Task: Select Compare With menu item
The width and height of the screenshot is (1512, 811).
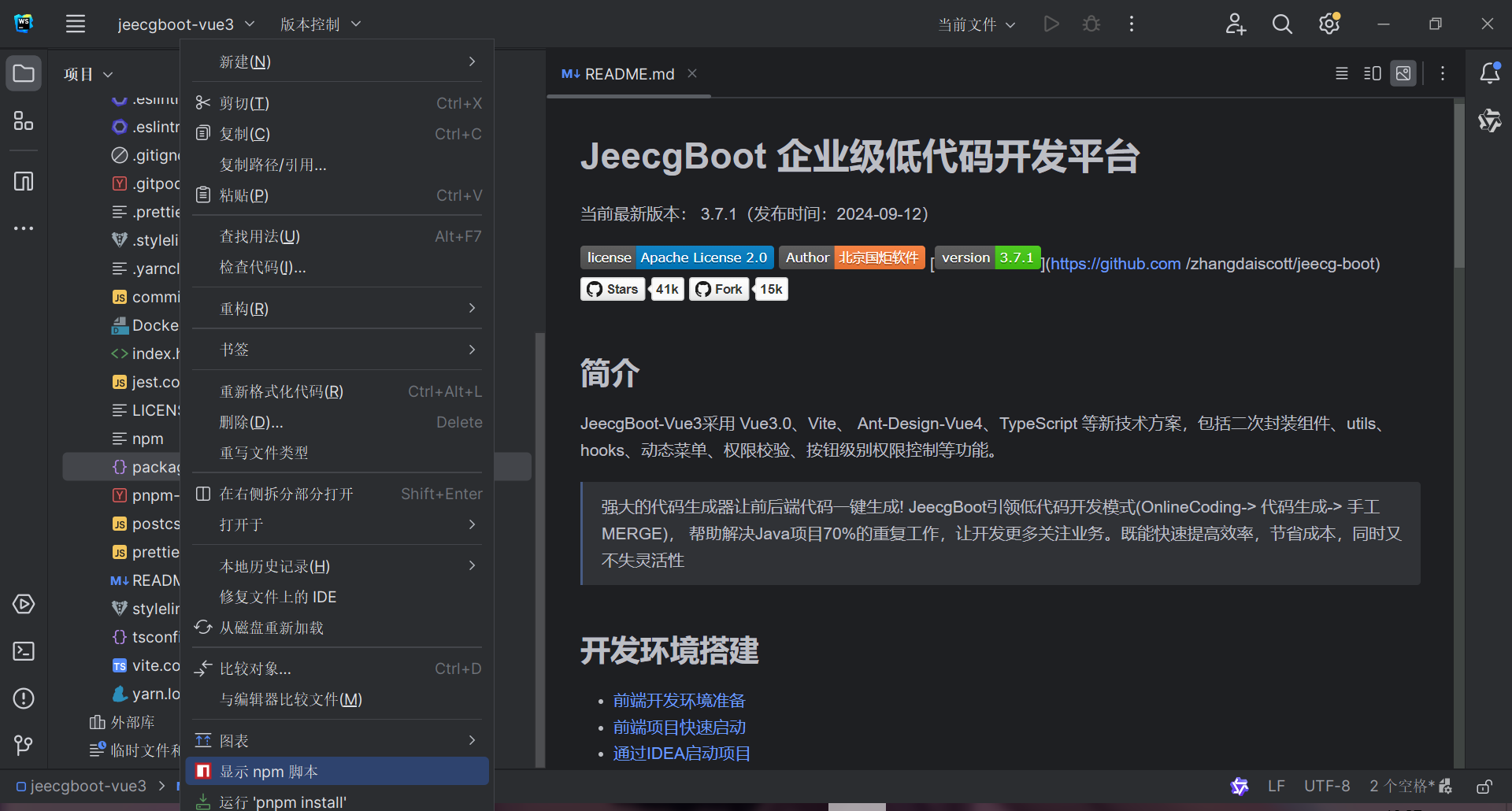Action: (337, 668)
